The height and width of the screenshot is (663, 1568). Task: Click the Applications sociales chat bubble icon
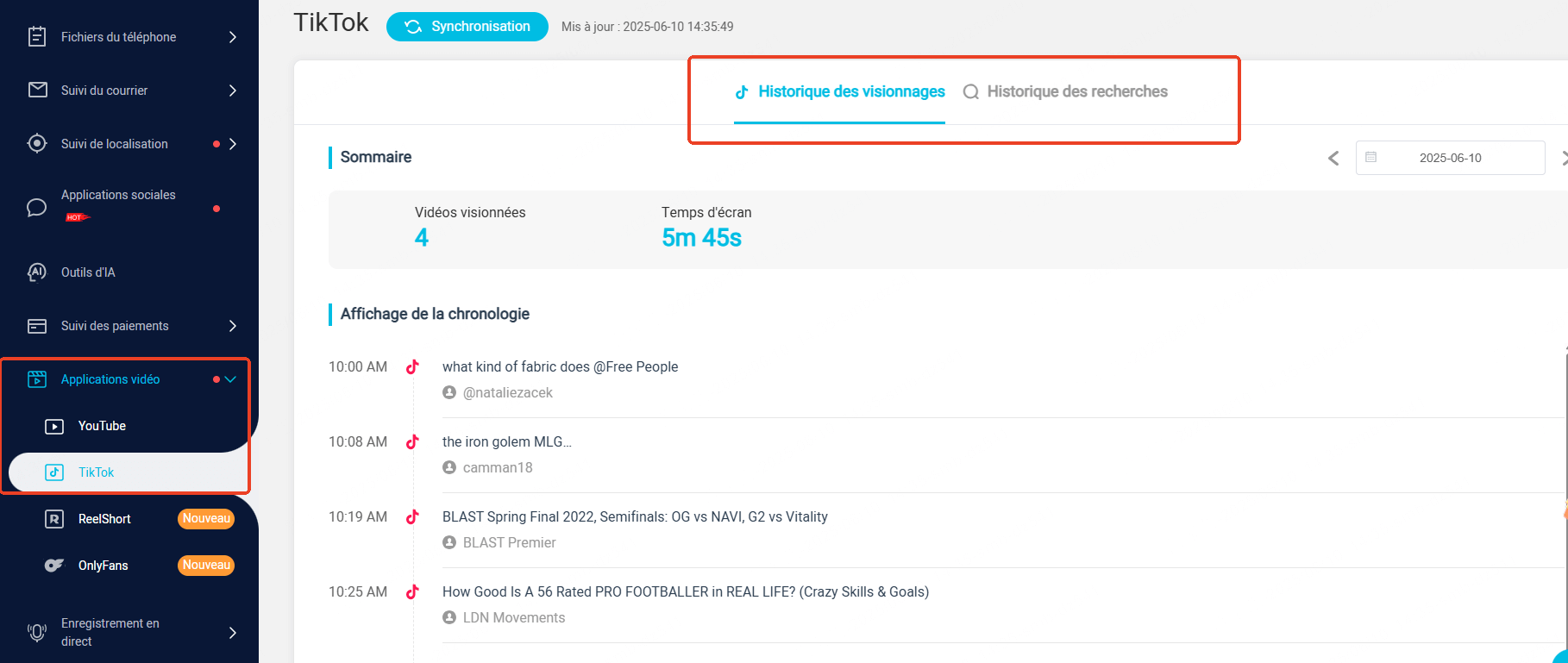37,207
